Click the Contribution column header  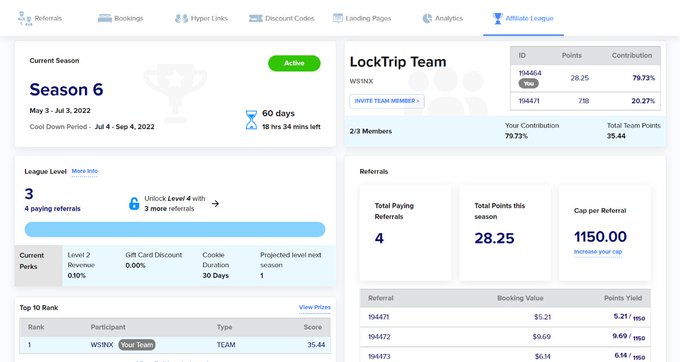632,55
